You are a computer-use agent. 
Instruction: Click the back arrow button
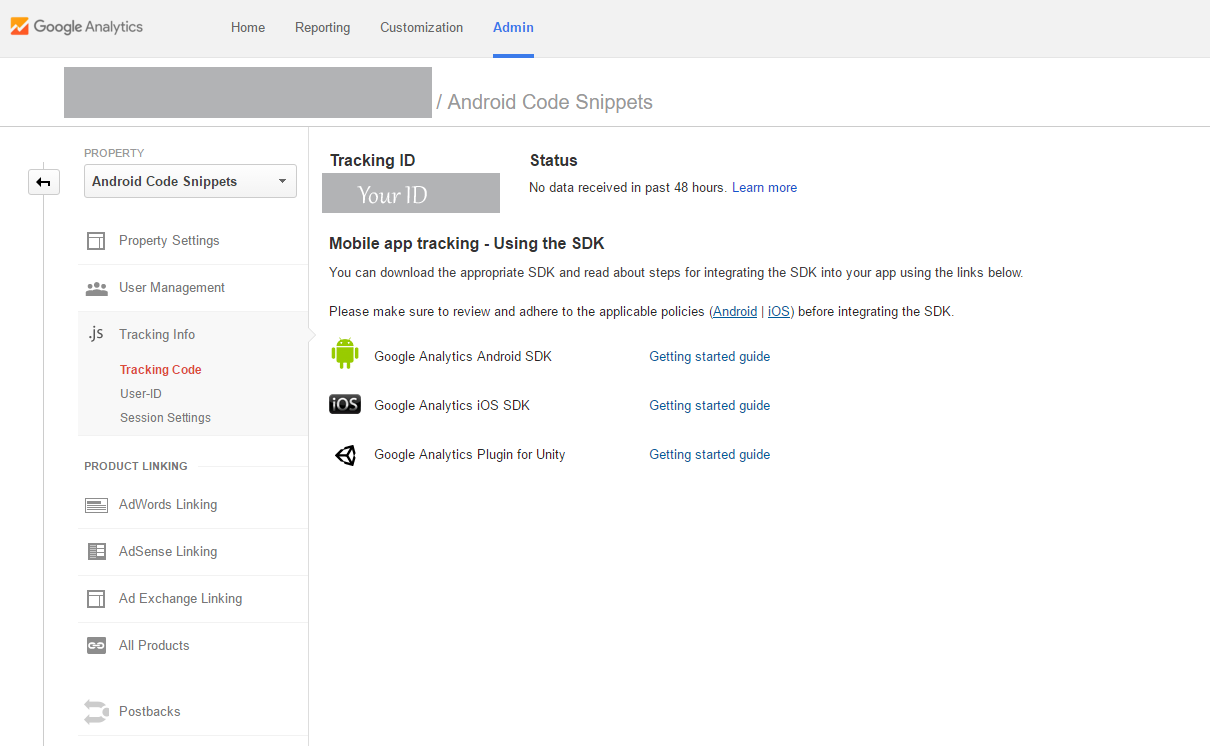pos(44,182)
